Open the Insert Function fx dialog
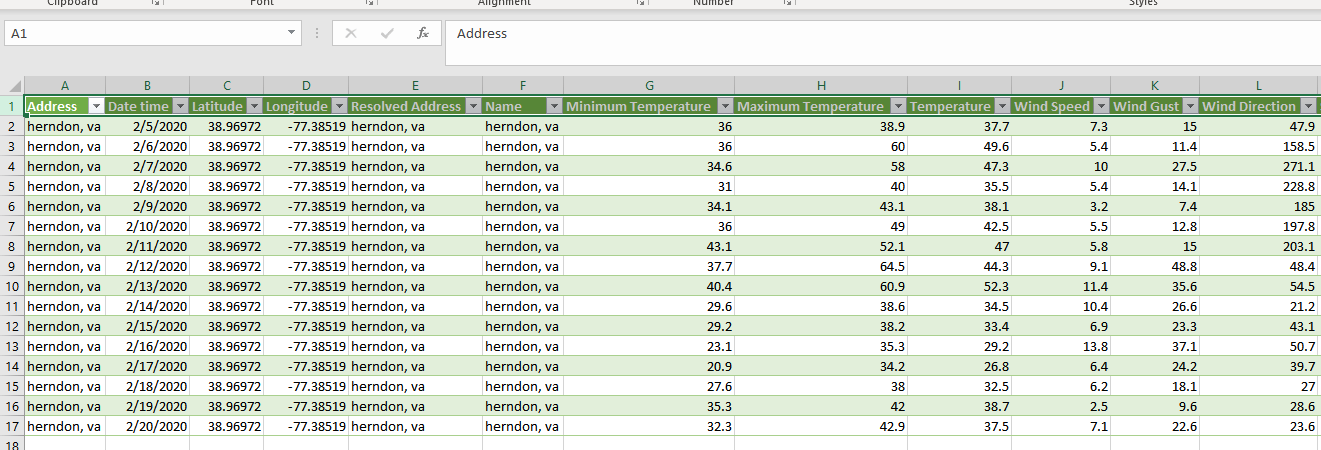 (x=423, y=33)
